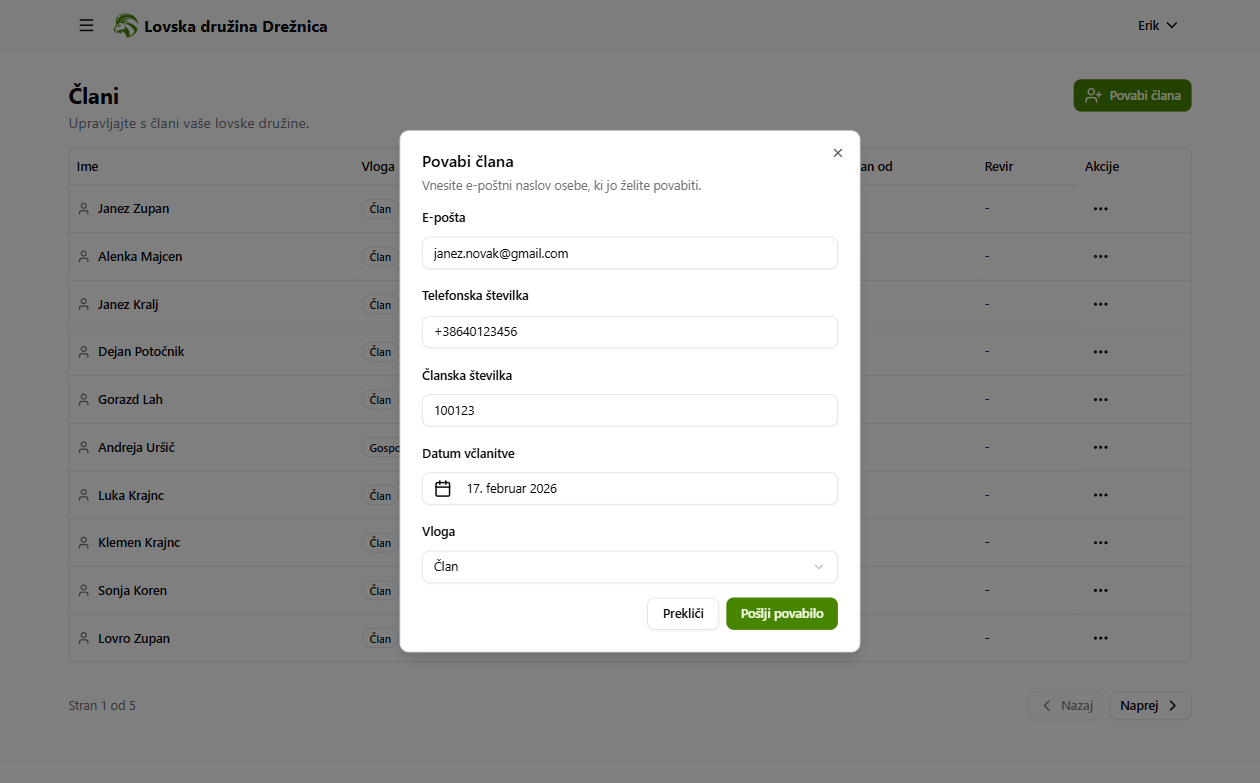This screenshot has height=783, width=1260.
Task: Open actions menu for Alenka Majcen
Action: coord(1100,257)
